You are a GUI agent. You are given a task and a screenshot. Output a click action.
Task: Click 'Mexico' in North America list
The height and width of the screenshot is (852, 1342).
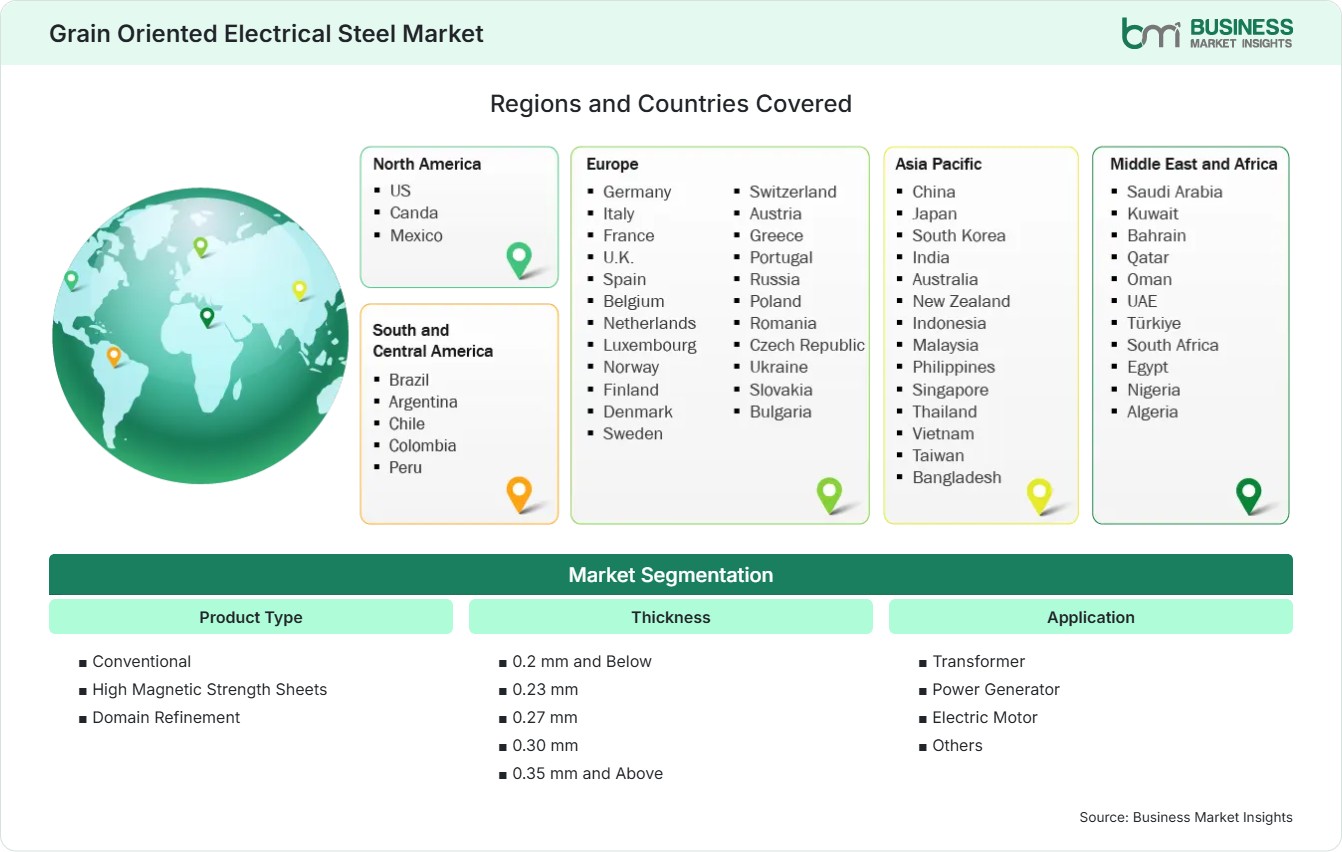416,235
